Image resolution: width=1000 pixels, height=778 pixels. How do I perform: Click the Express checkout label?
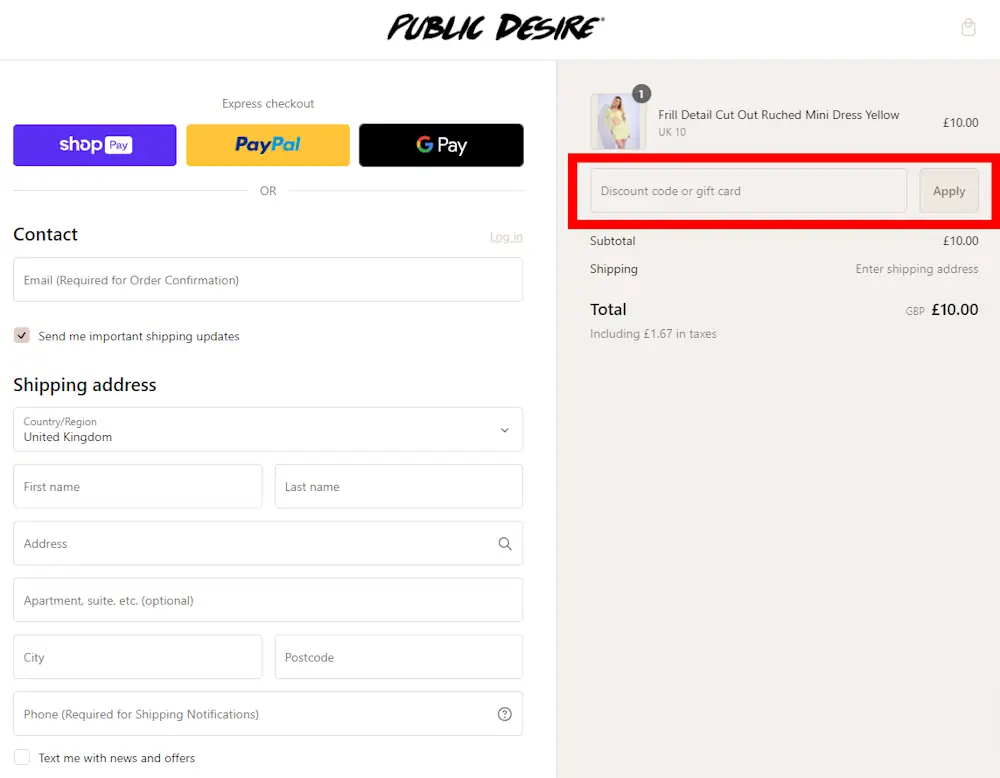[268, 103]
